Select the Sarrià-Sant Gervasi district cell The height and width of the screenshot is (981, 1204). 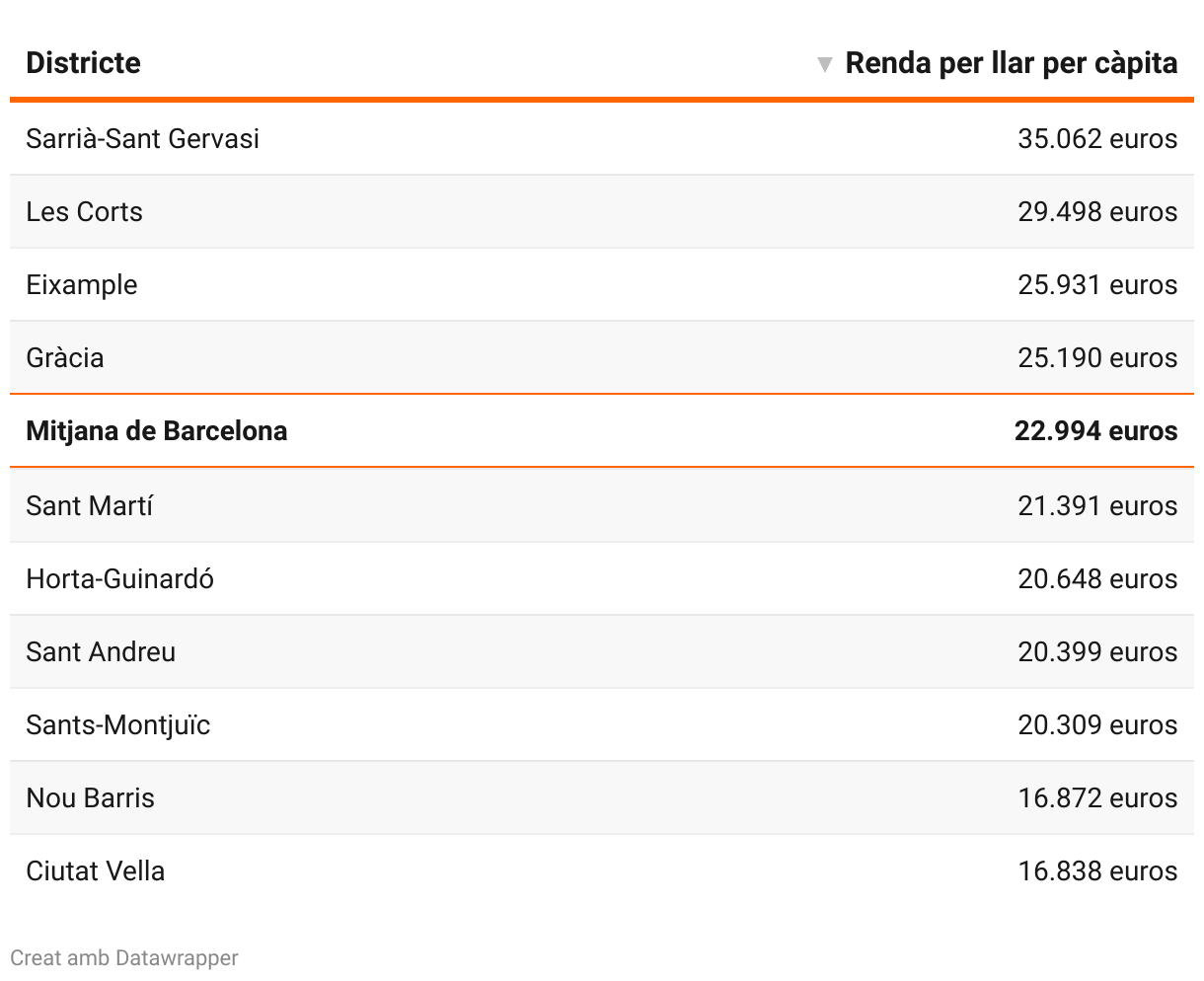142,138
